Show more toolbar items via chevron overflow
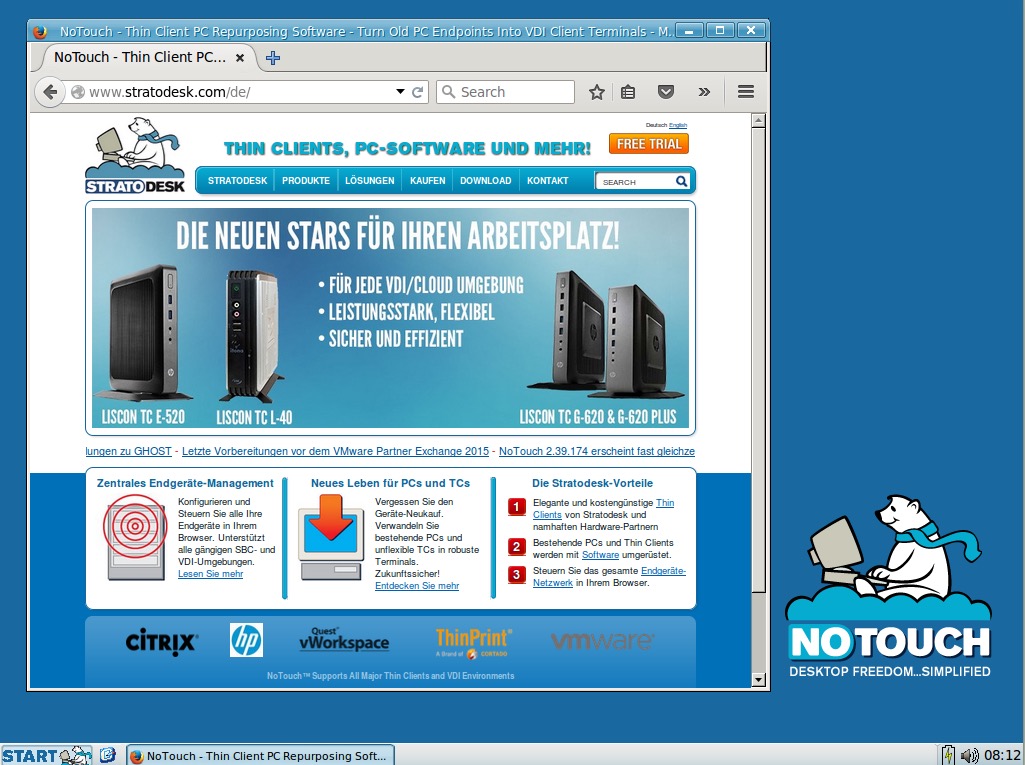Viewport: 1025px width, 765px height. pos(704,92)
